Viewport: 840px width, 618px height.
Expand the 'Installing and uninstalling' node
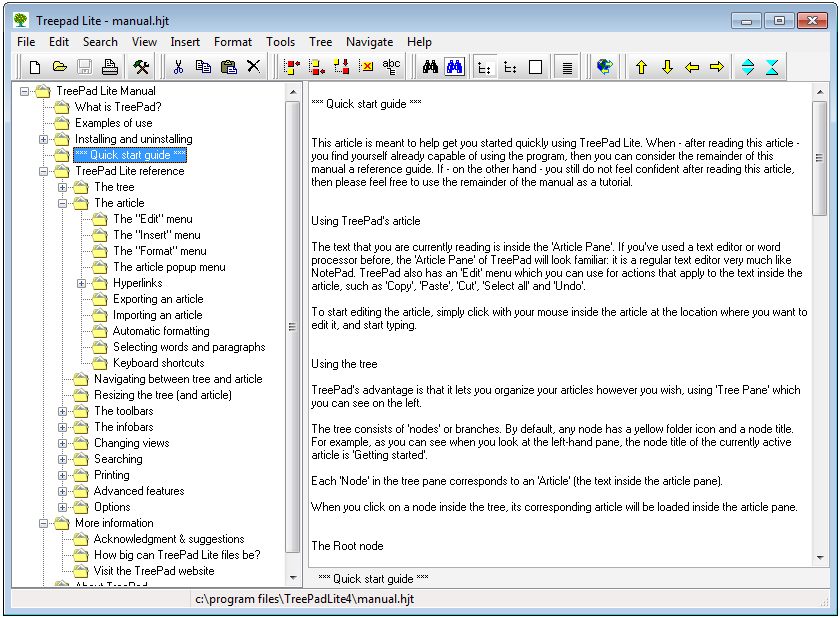pos(44,139)
